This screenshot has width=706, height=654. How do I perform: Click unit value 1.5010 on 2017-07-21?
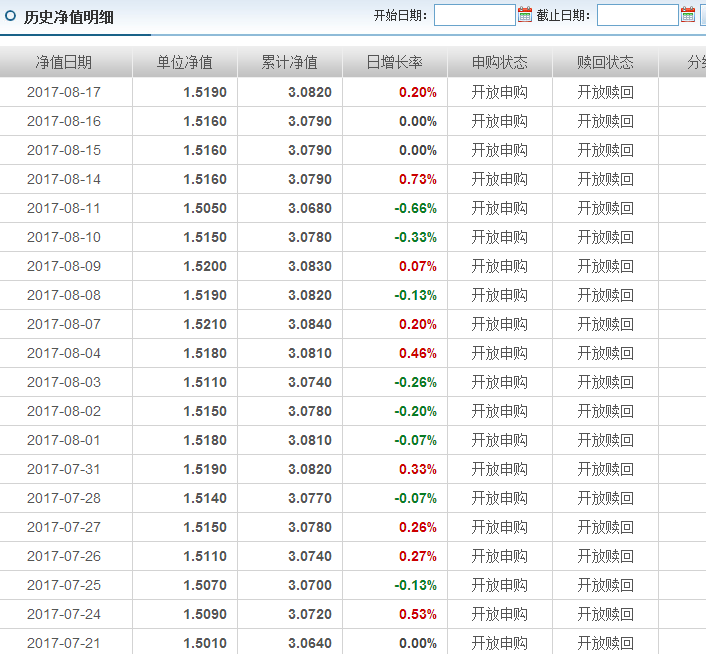205,643
